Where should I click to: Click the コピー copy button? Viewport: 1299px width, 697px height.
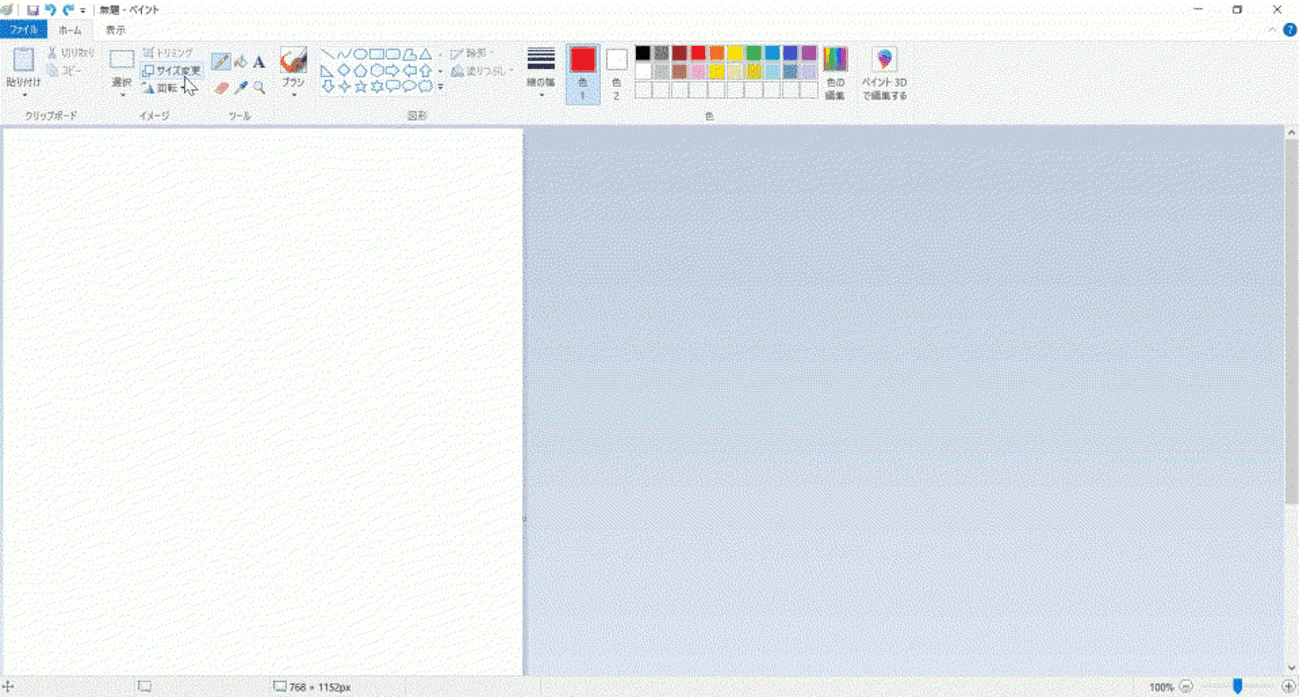pos(65,71)
